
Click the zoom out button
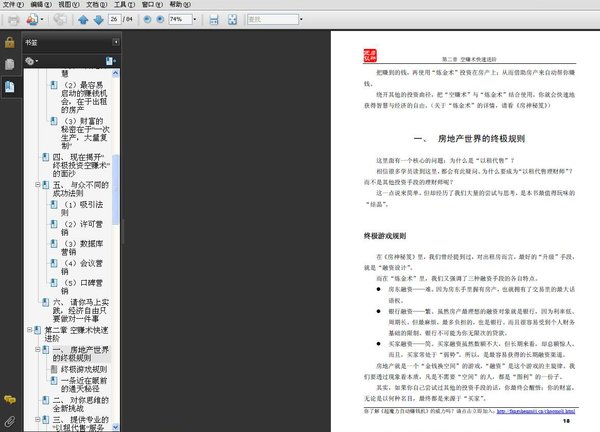click(146, 19)
